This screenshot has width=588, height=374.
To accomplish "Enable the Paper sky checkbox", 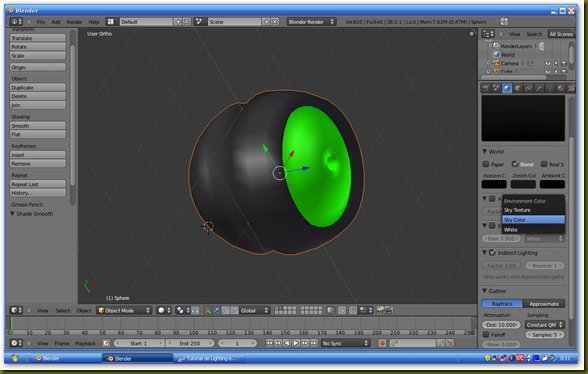I will coord(486,164).
